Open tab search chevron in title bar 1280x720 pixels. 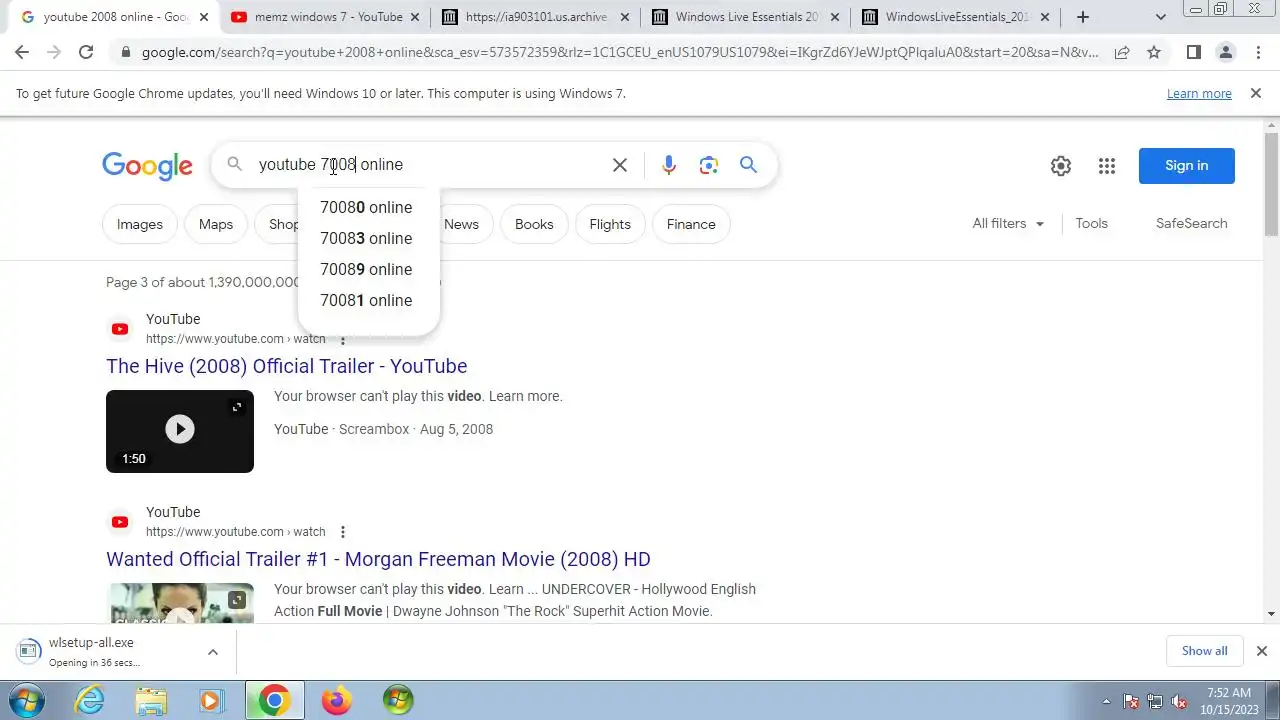(1160, 17)
